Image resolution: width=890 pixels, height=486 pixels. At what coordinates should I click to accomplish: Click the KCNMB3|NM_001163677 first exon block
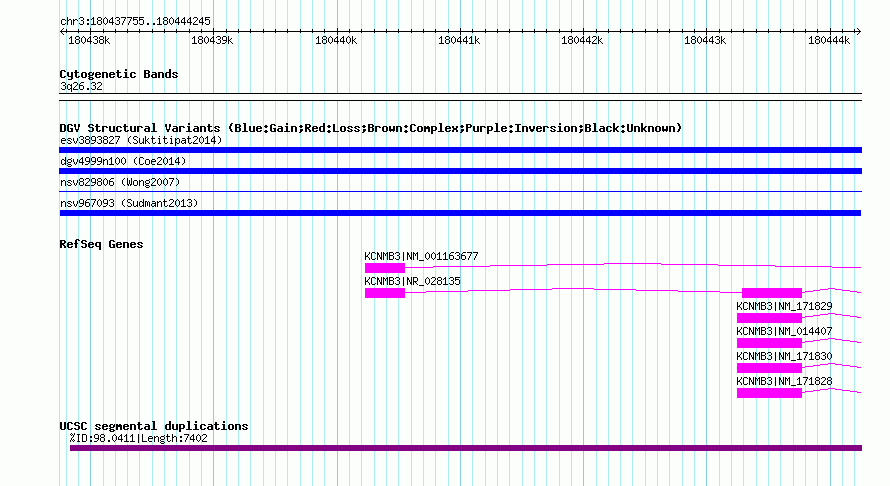(385, 268)
